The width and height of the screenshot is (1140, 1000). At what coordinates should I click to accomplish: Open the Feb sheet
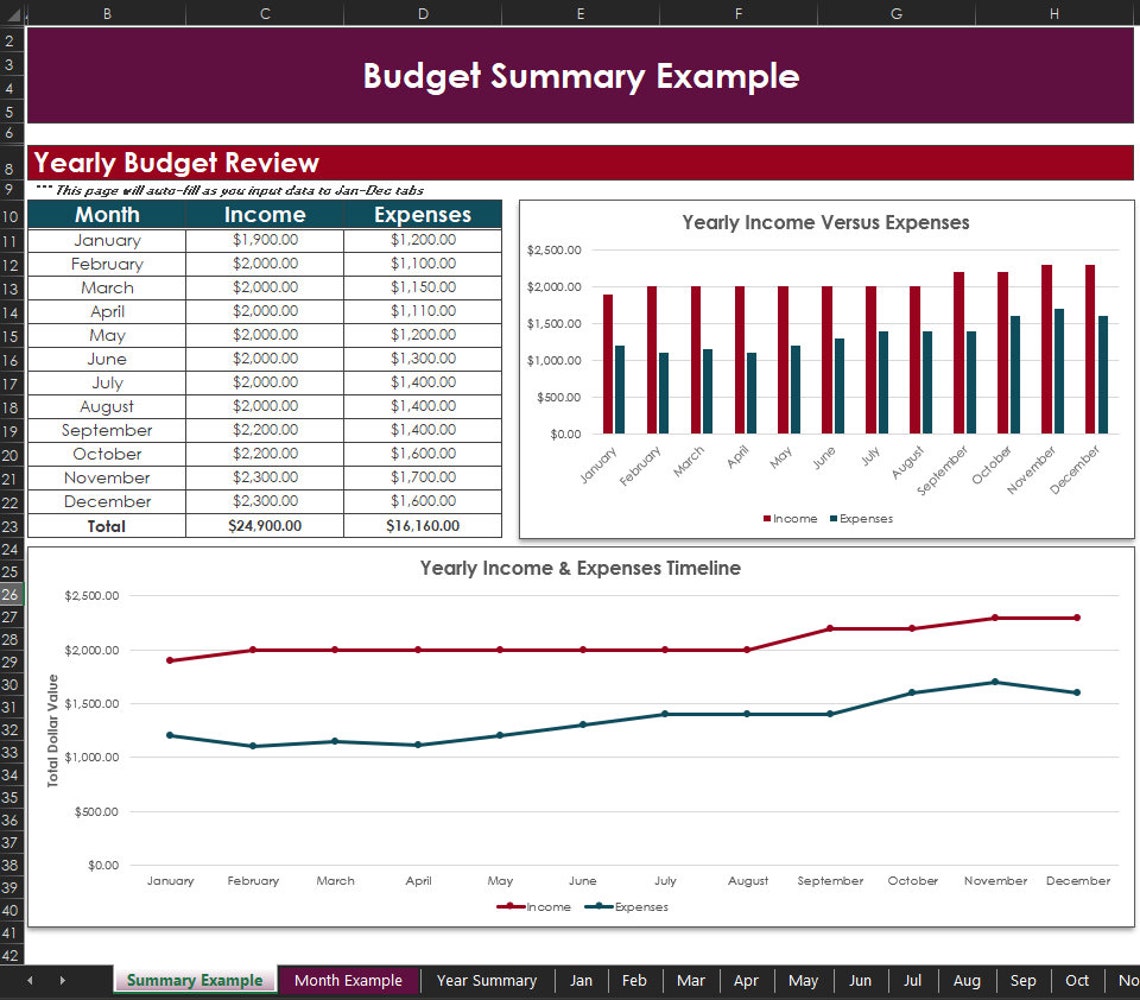coord(635,981)
